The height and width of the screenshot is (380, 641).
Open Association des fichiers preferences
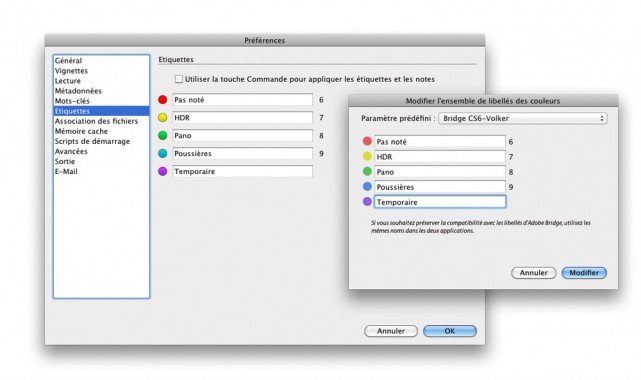point(101,121)
